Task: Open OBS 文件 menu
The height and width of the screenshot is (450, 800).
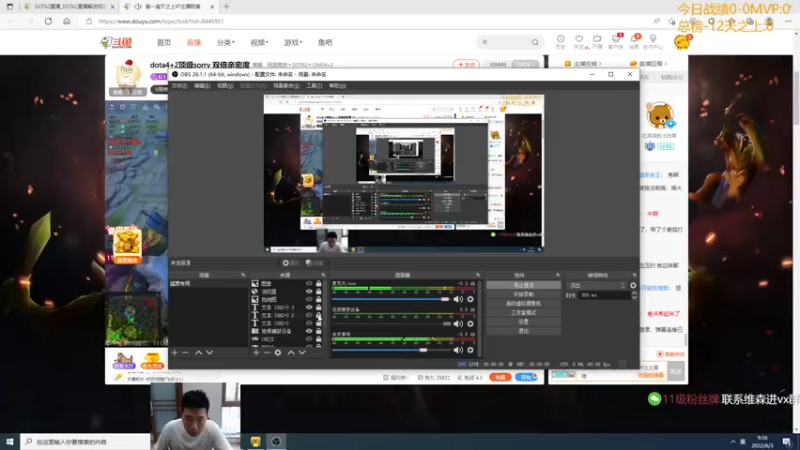Action: (x=179, y=86)
